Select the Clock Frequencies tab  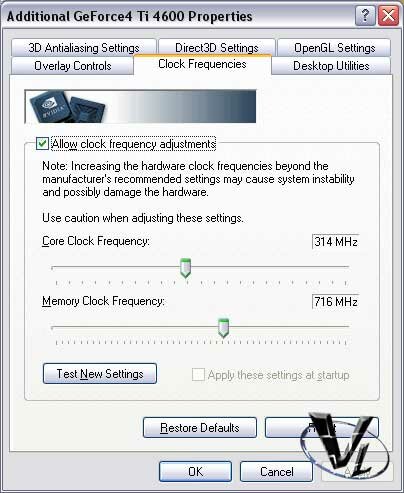(x=202, y=64)
